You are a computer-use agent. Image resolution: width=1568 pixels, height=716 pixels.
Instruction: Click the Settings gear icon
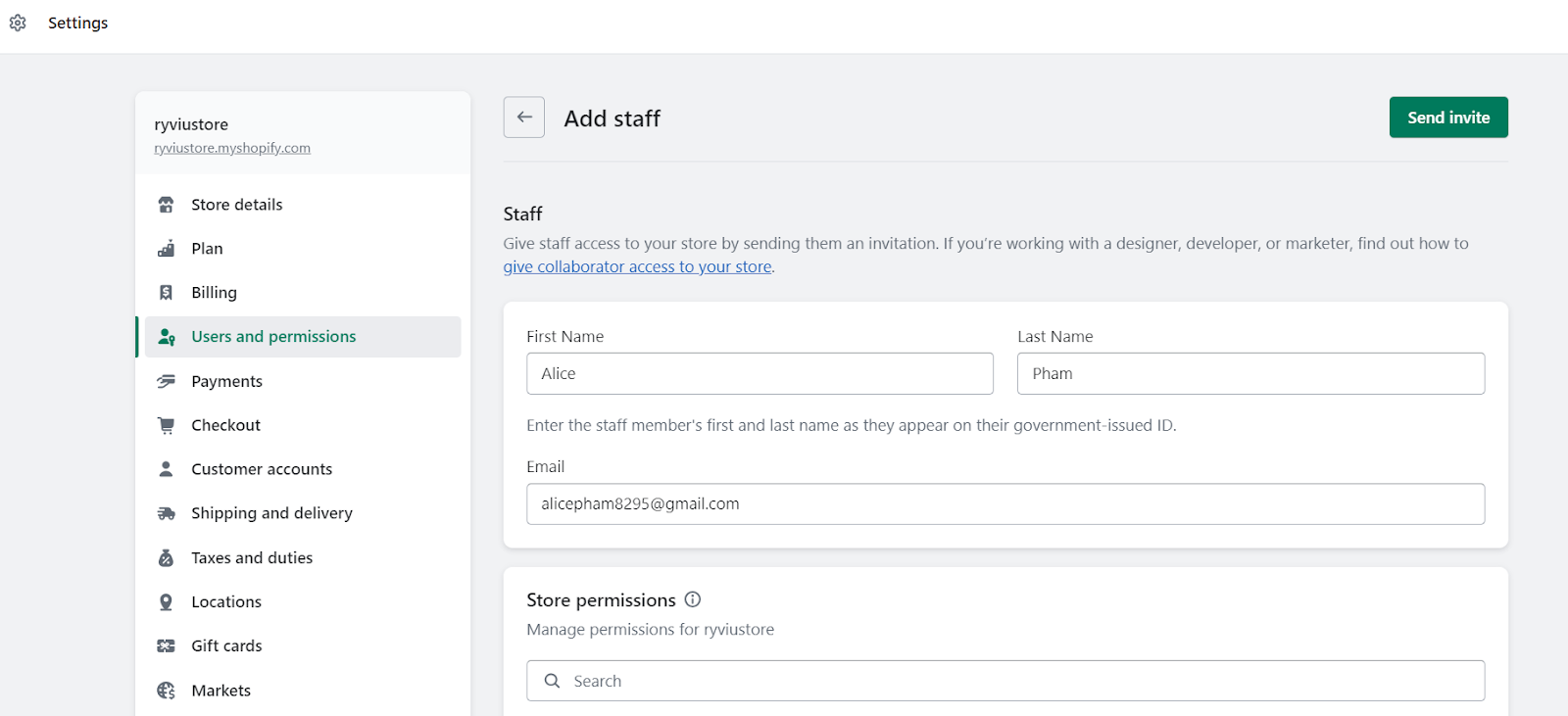click(18, 23)
